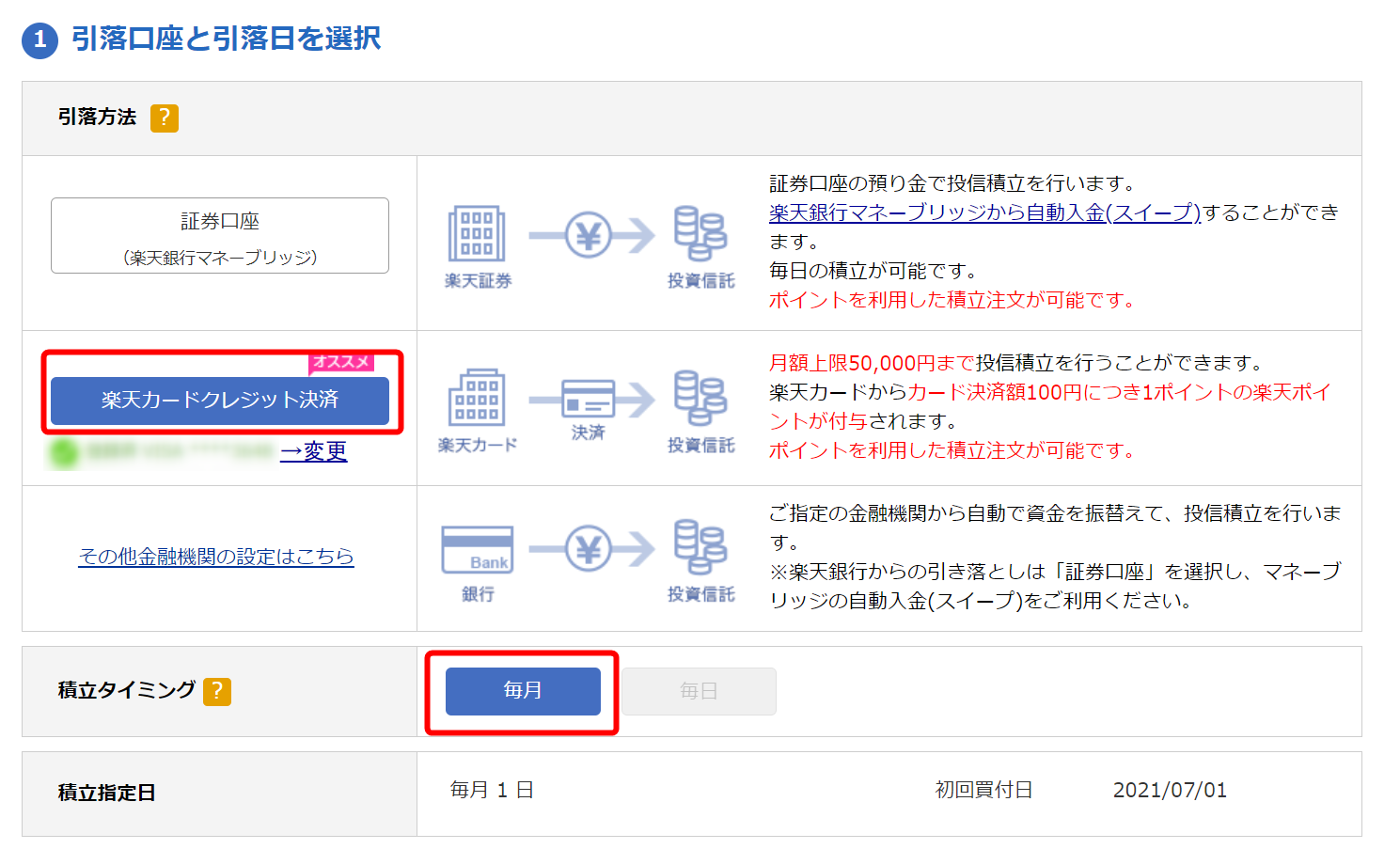Click the 決済 credit card icon
This screenshot has height=849, width=1400.
[x=588, y=399]
